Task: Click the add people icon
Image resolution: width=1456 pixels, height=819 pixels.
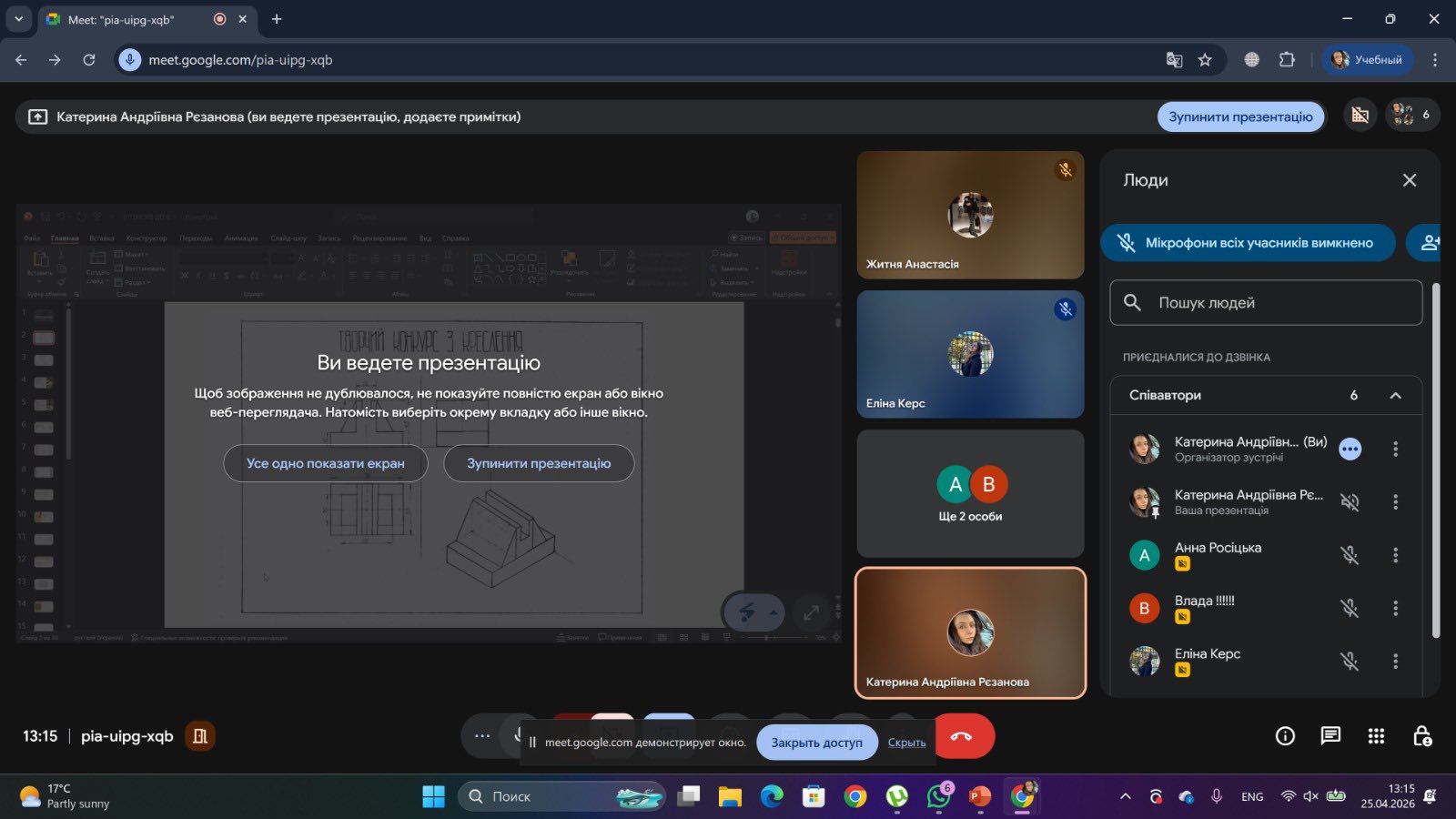Action: [x=1429, y=243]
